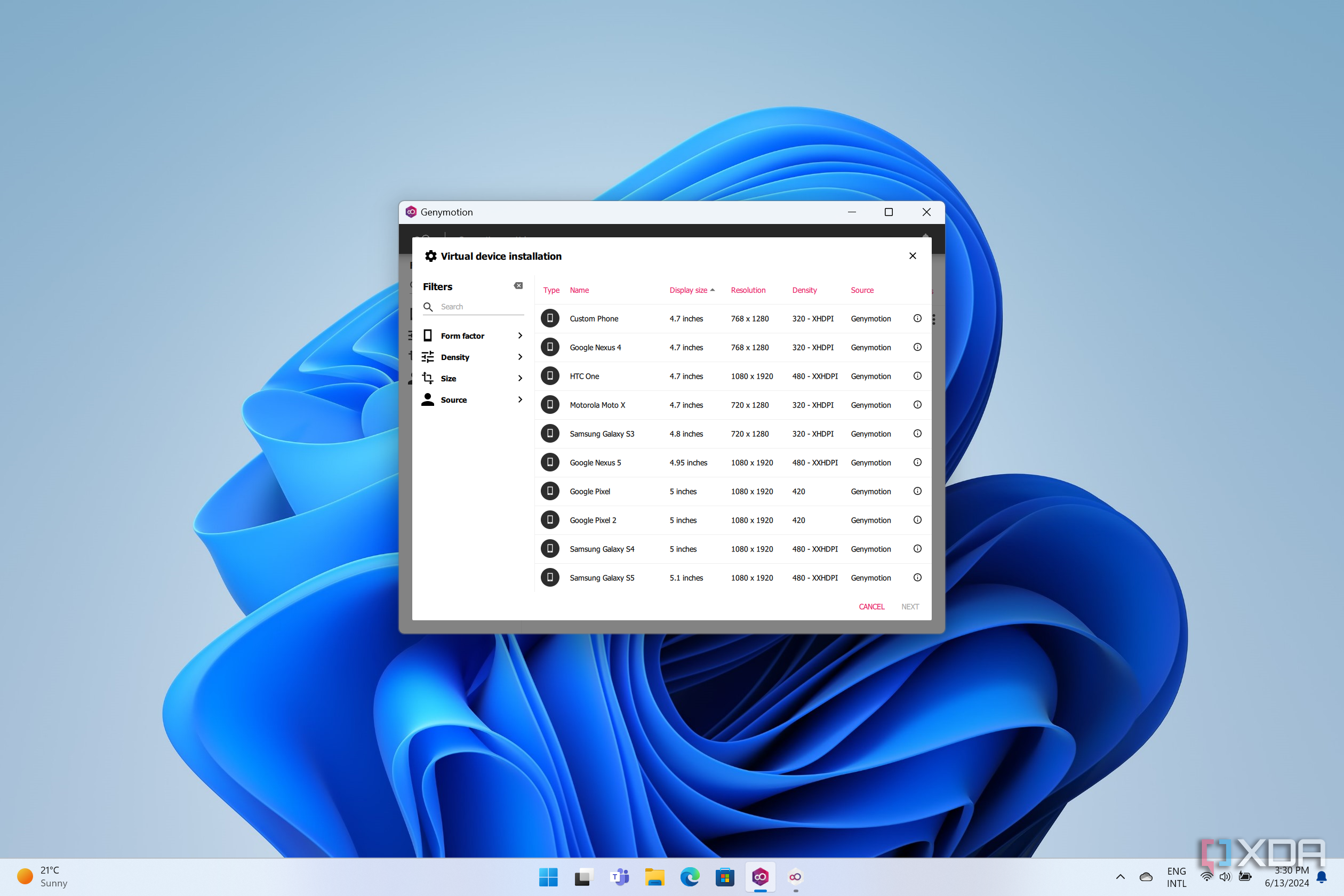Show hidden system tray icons
Image resolution: width=1344 pixels, height=896 pixels.
click(1120, 877)
